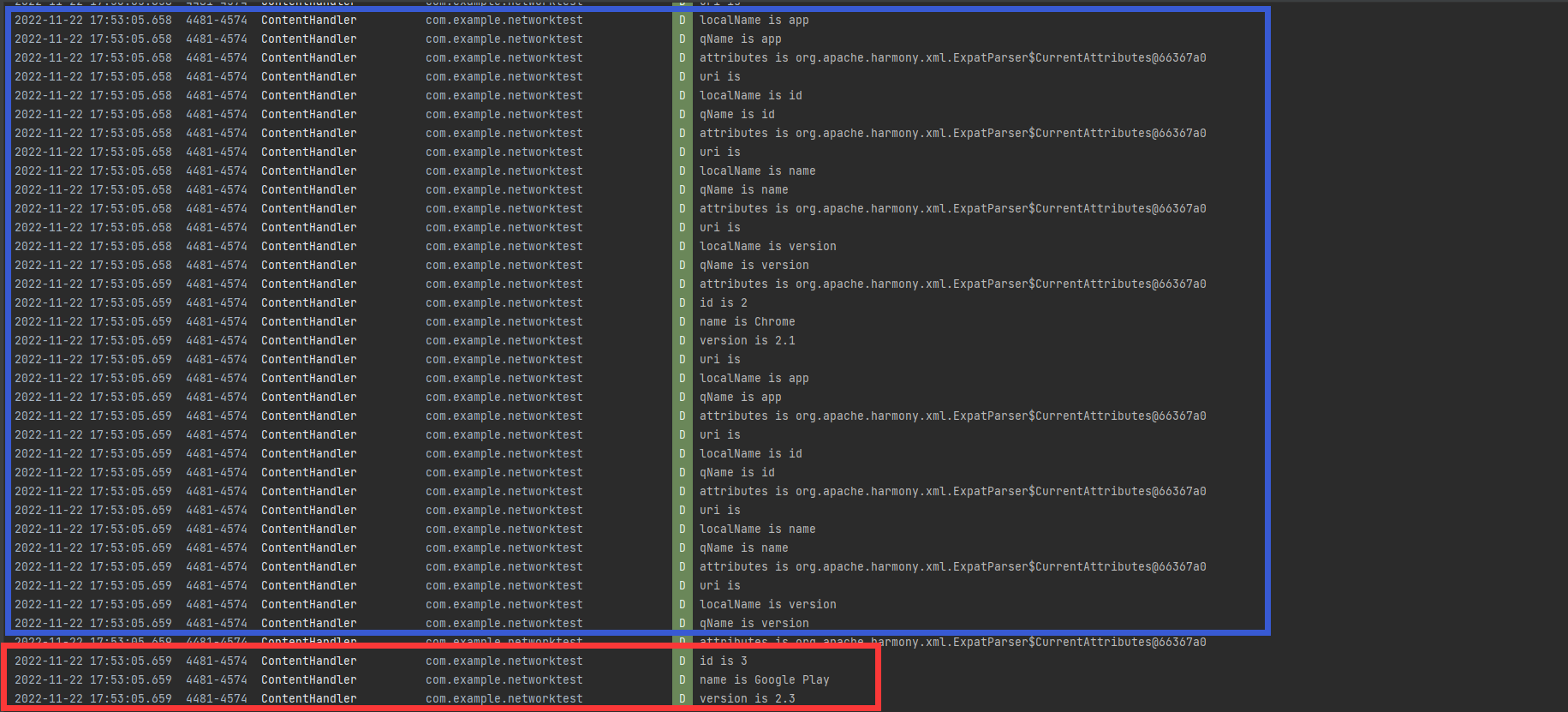The width and height of the screenshot is (1568, 712).
Task: Click the ContentHandler tag on the 'name is Chrome' row
Action: point(308,321)
